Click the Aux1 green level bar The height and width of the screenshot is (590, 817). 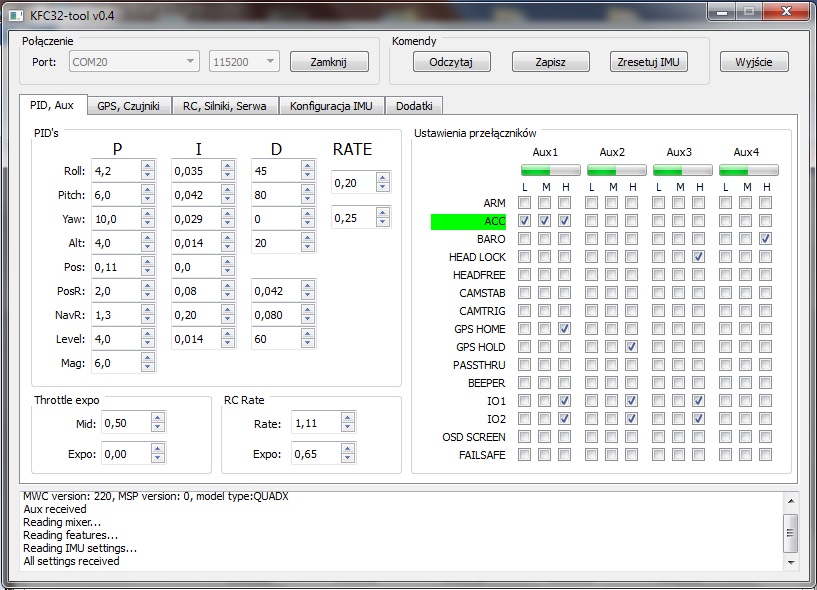pyautogui.click(x=544, y=171)
